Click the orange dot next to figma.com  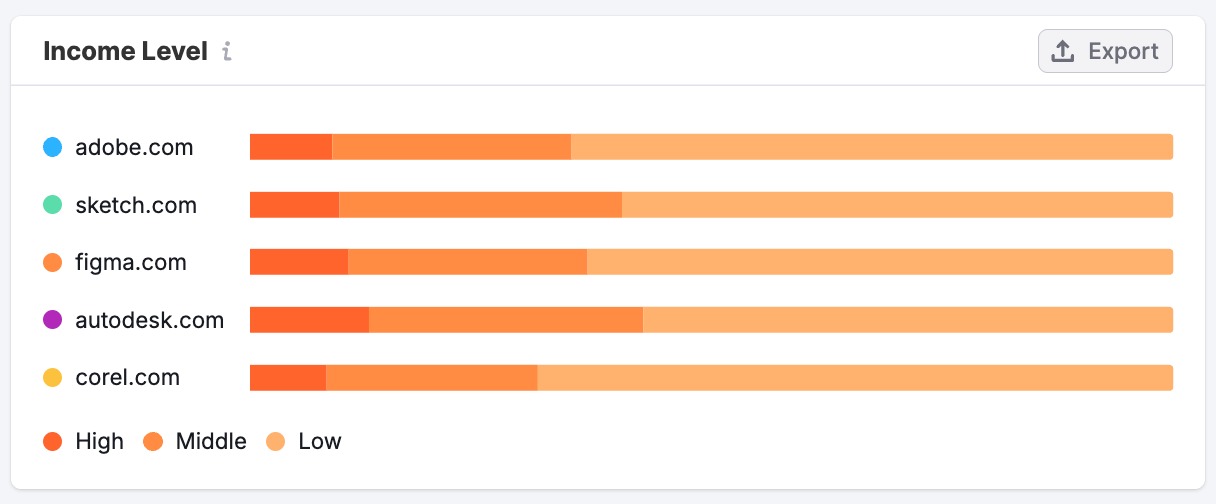click(x=53, y=263)
